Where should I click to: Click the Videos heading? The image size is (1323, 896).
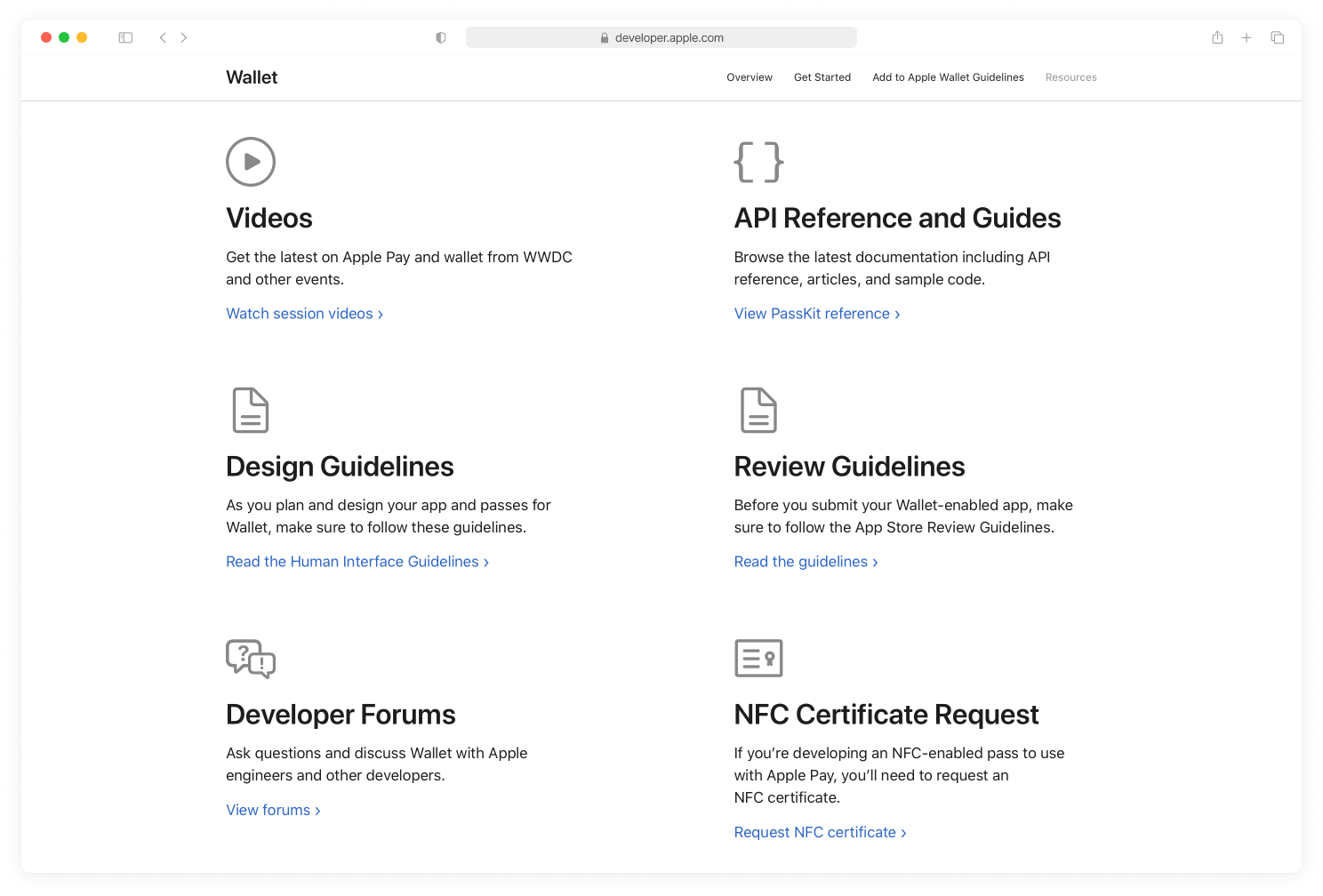pyautogui.click(x=269, y=218)
